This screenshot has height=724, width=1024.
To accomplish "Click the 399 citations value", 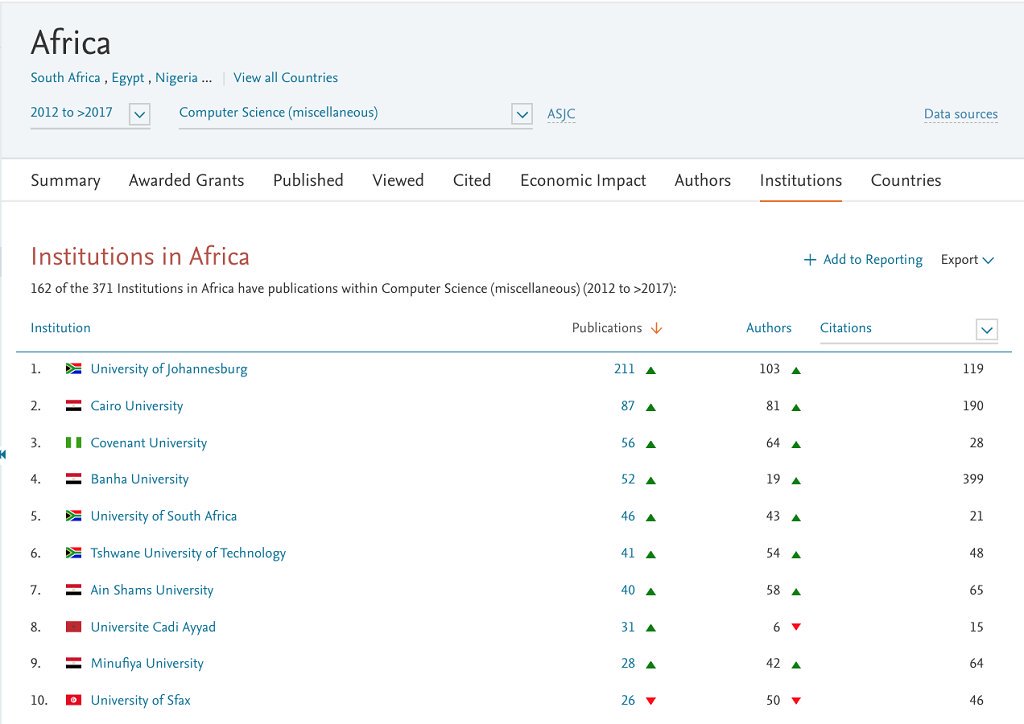I will (x=973, y=479).
